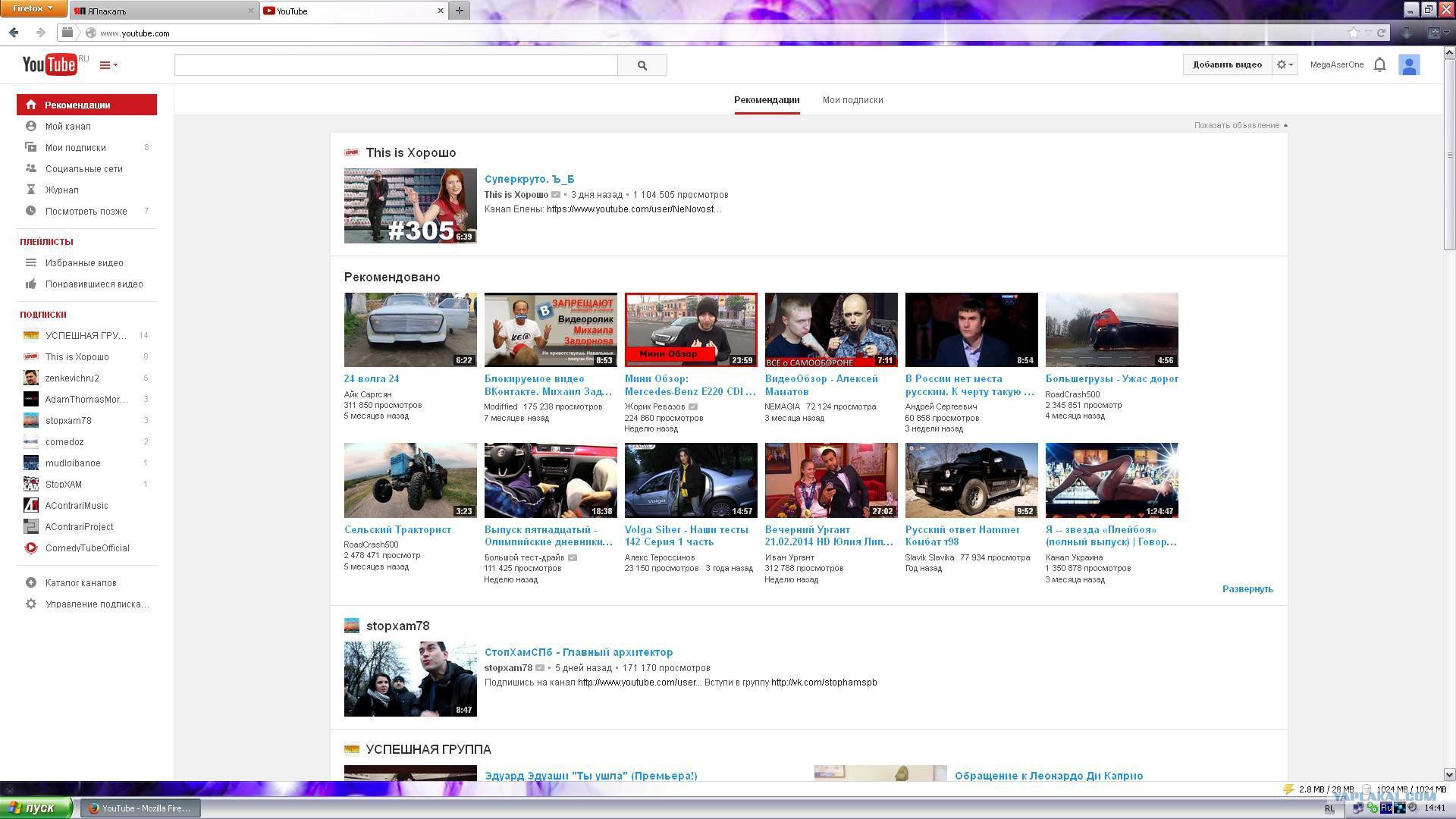The image size is (1456, 819).
Task: Open the guide menu next to the logo
Action: coord(108,65)
